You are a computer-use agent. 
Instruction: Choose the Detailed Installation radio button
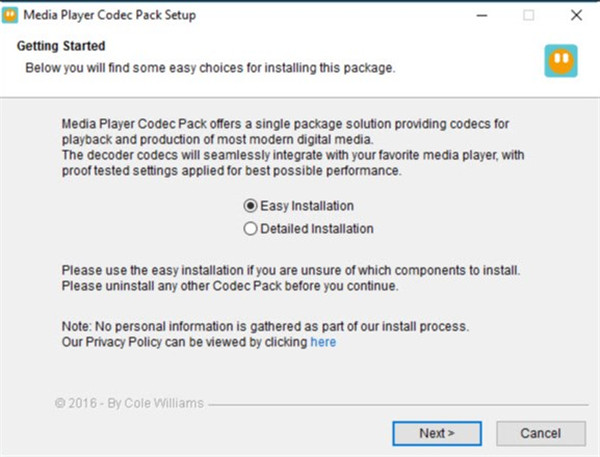click(250, 229)
